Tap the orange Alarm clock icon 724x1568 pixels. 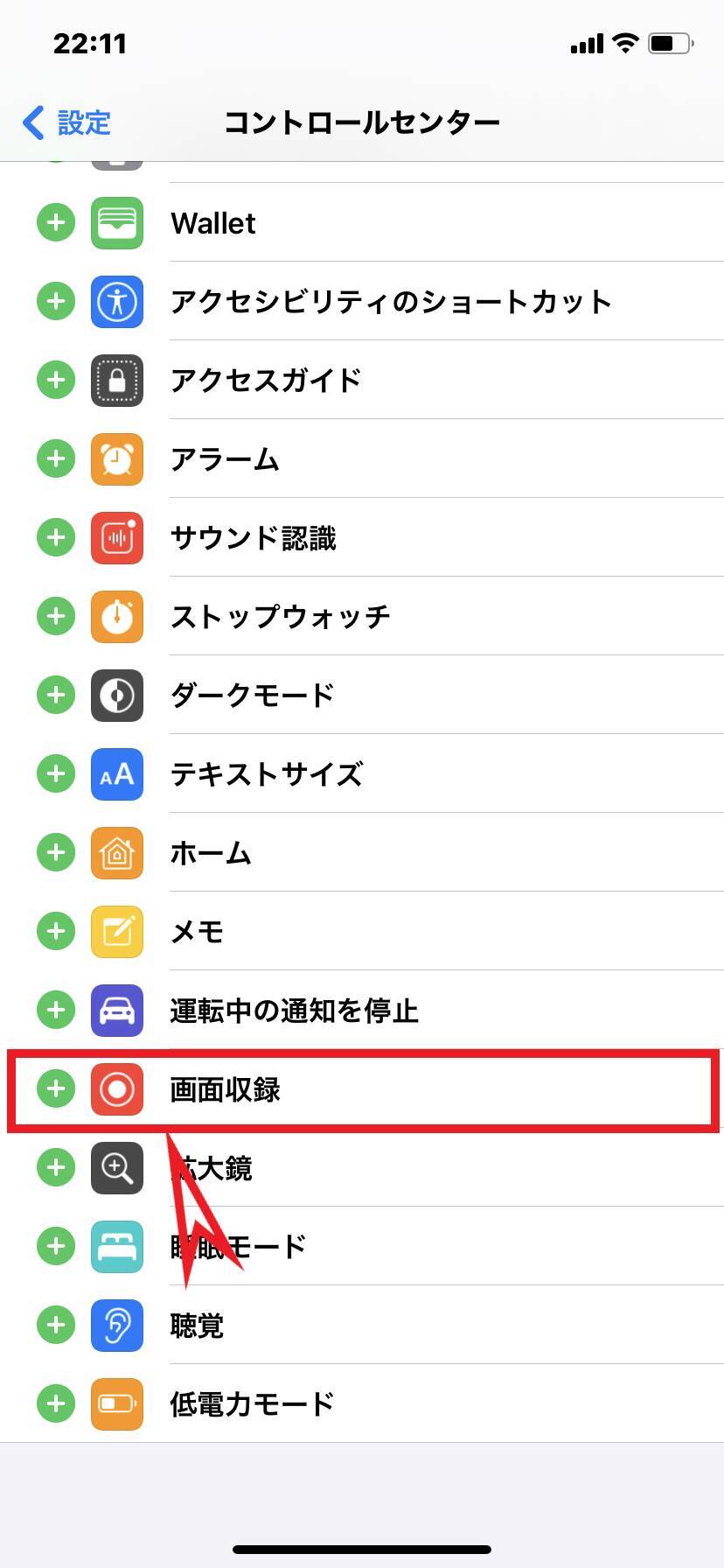point(117,459)
